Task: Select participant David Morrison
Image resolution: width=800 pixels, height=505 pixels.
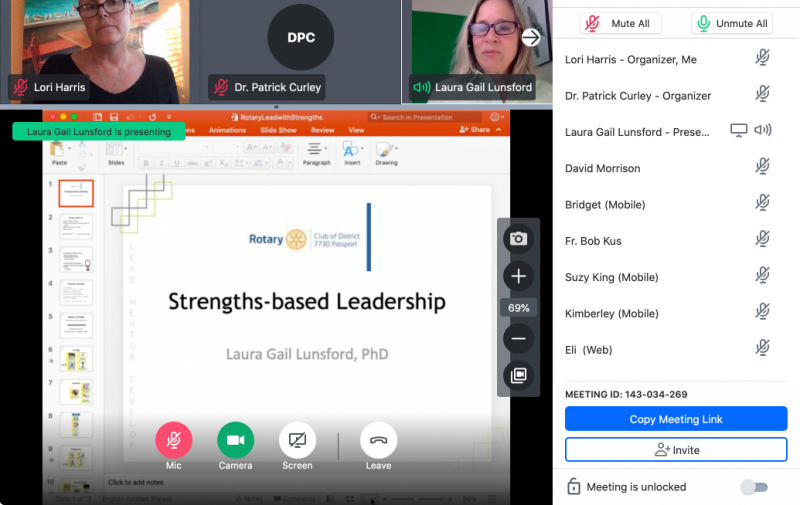Action: 603,168
